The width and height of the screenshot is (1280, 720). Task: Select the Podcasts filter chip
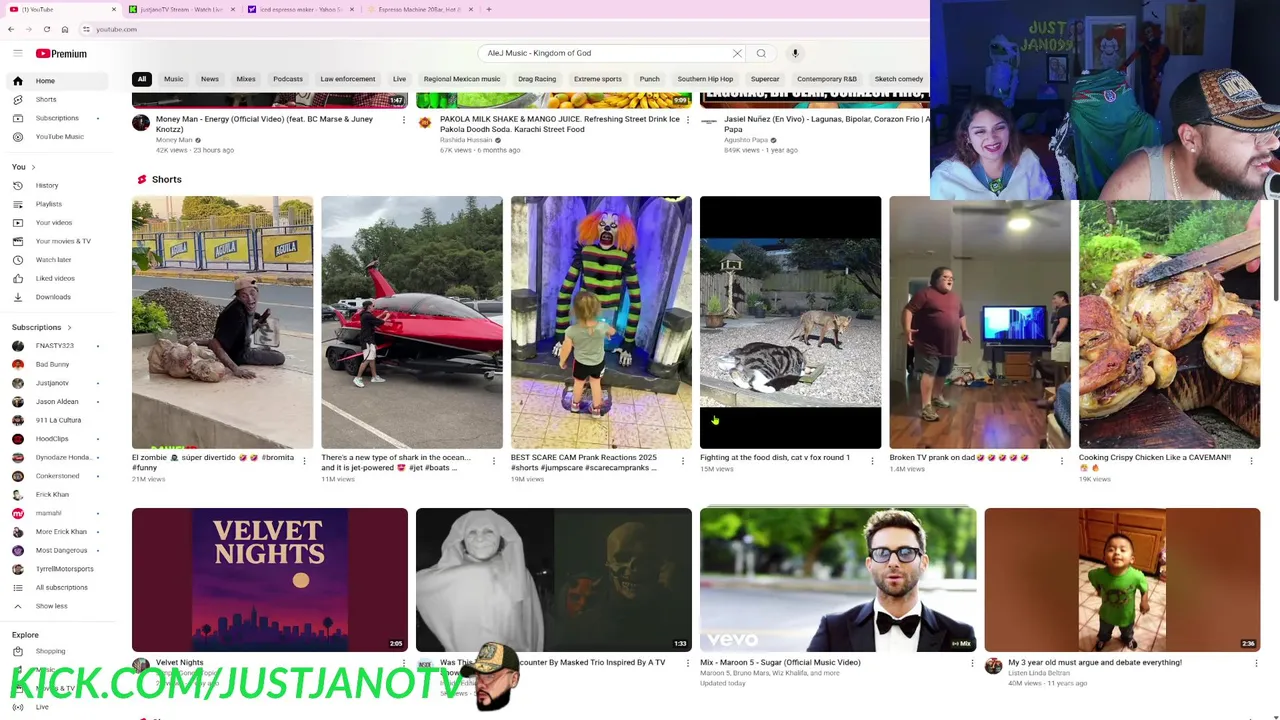pos(287,79)
